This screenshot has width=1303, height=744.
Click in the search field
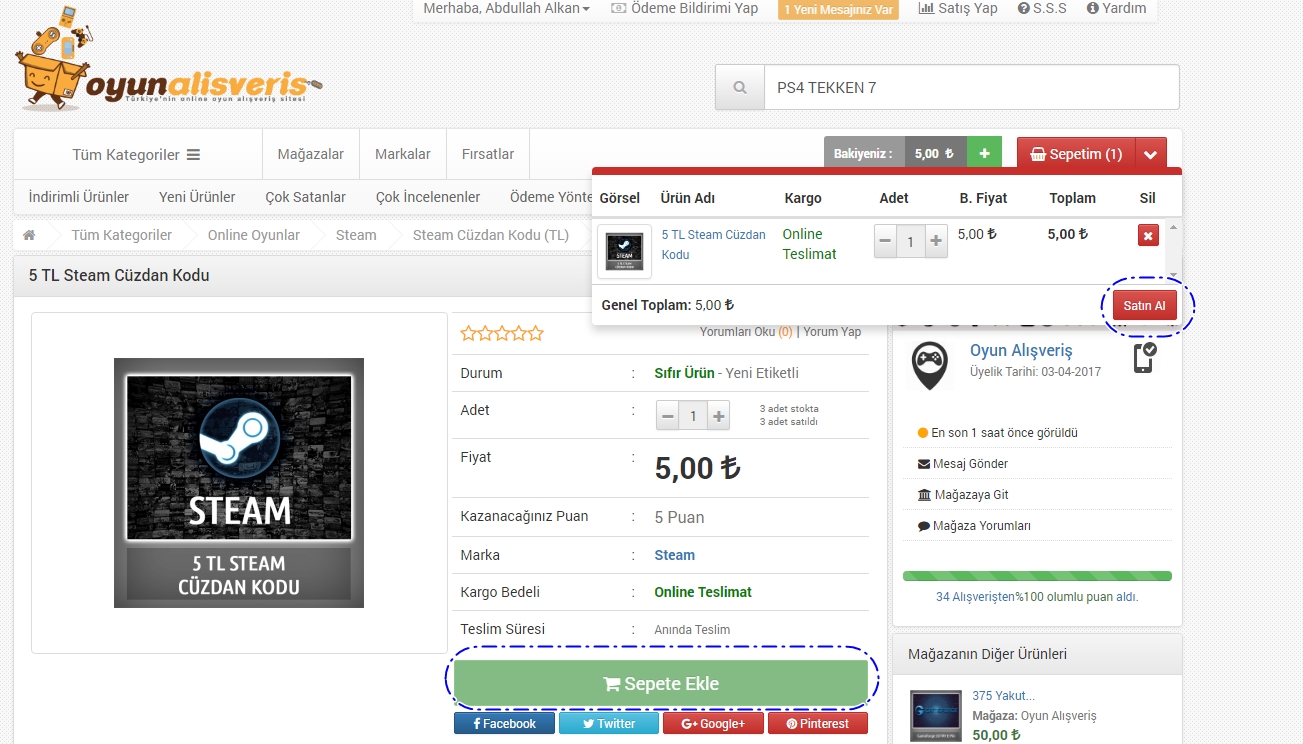click(x=971, y=88)
